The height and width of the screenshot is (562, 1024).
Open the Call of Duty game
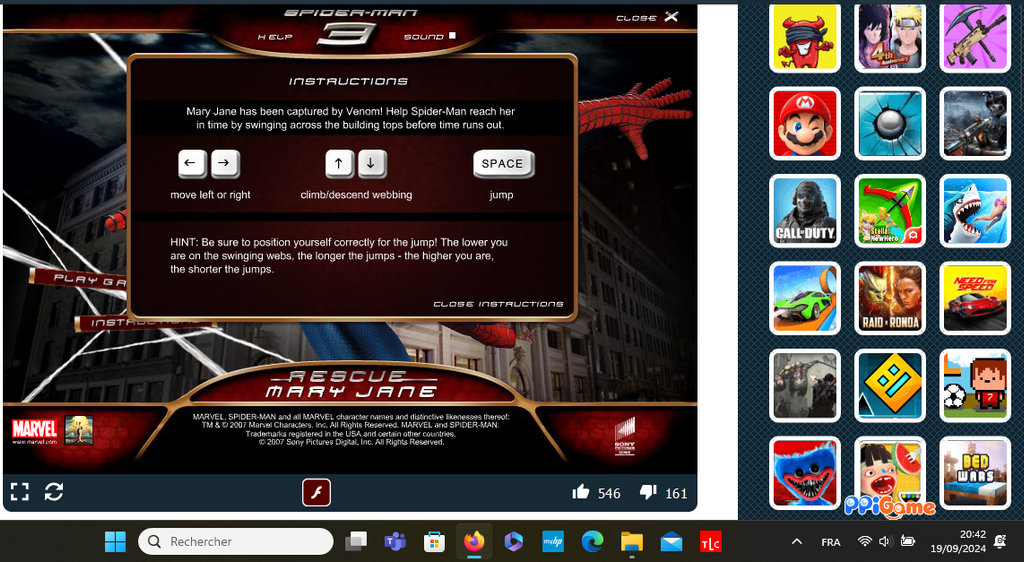[805, 211]
